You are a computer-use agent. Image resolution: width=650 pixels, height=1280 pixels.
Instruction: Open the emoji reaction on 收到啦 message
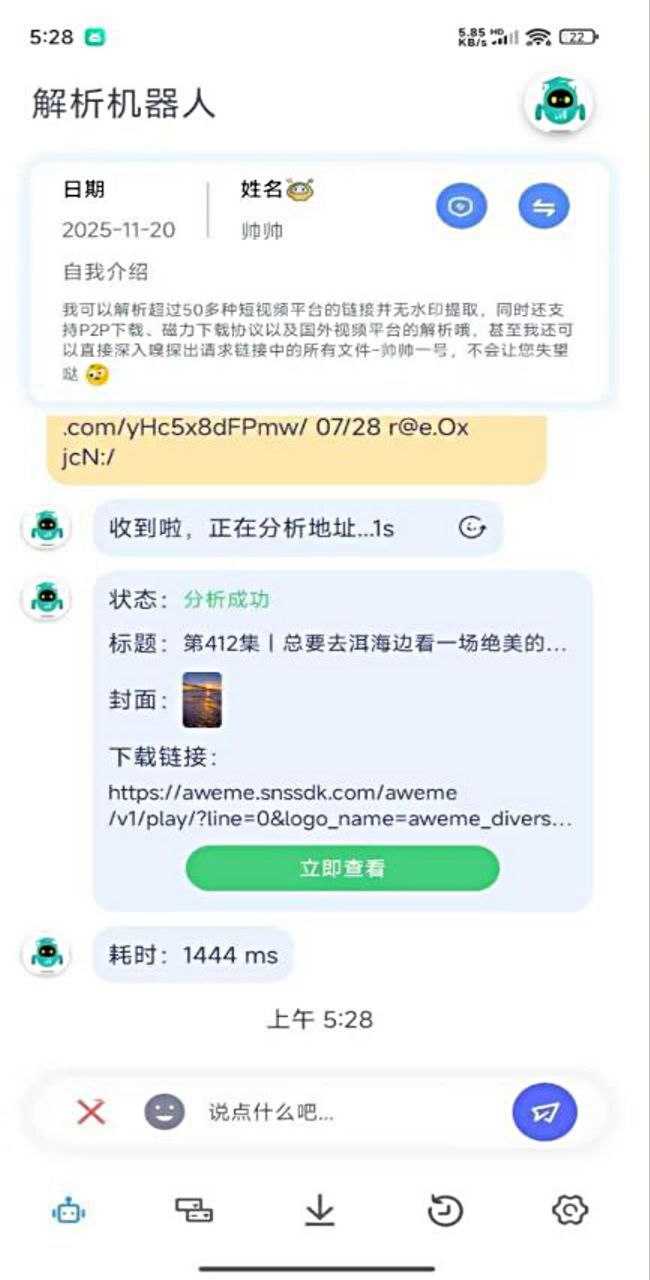pyautogui.click(x=471, y=528)
